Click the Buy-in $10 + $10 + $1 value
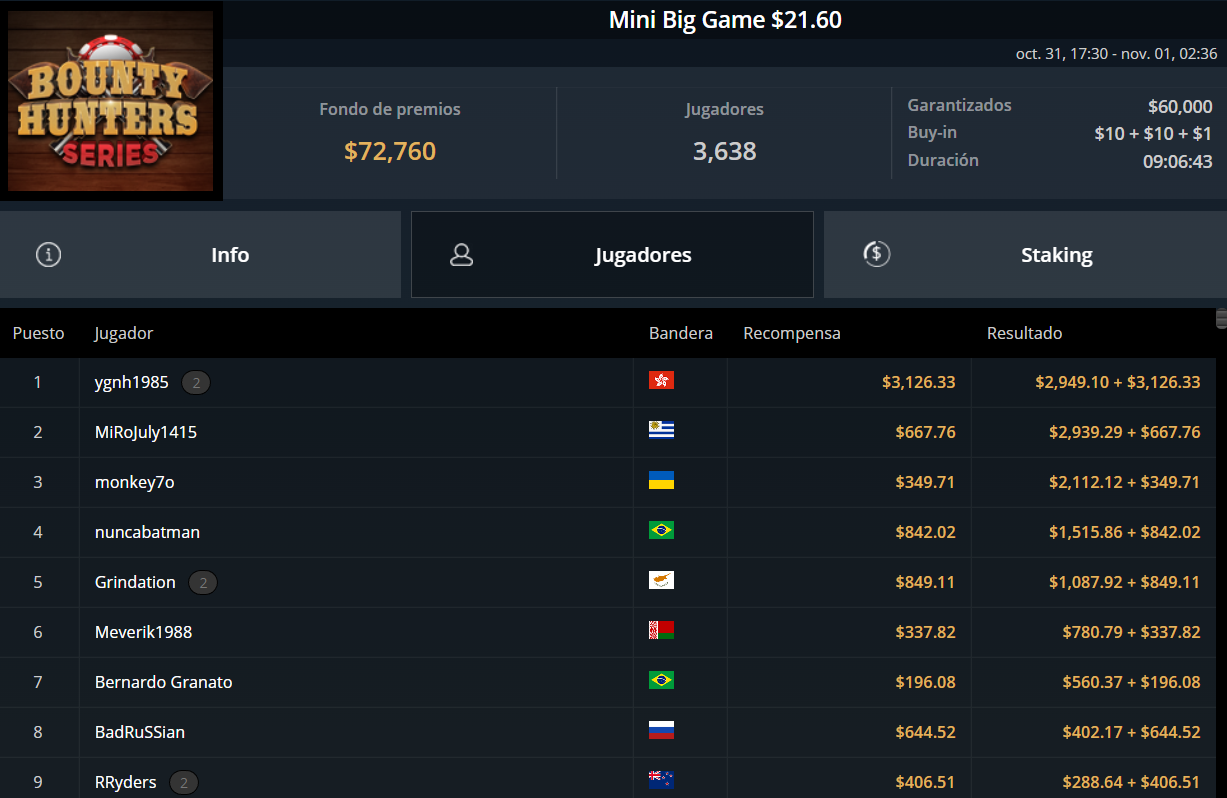 coord(1153,134)
